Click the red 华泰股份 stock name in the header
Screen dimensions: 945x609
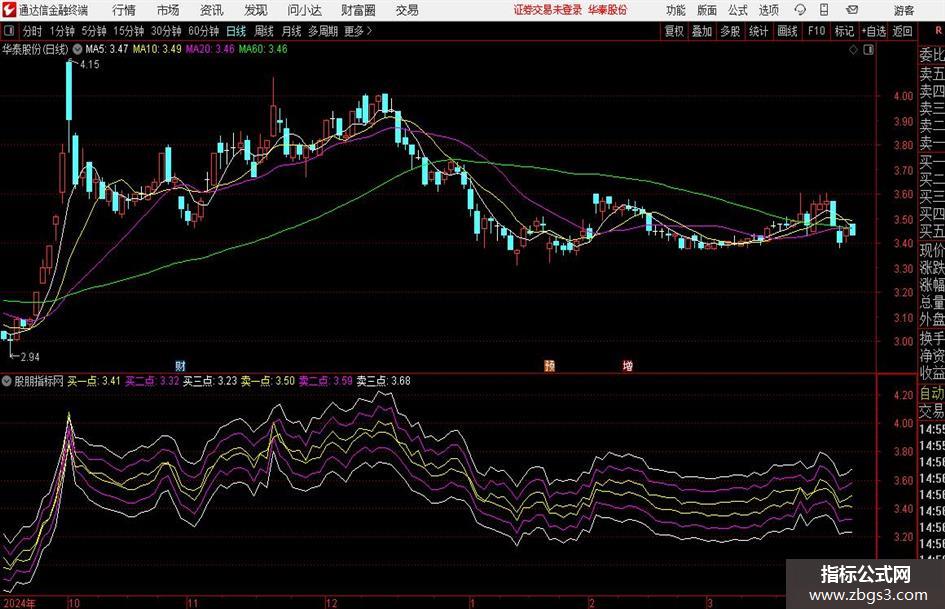(608, 10)
